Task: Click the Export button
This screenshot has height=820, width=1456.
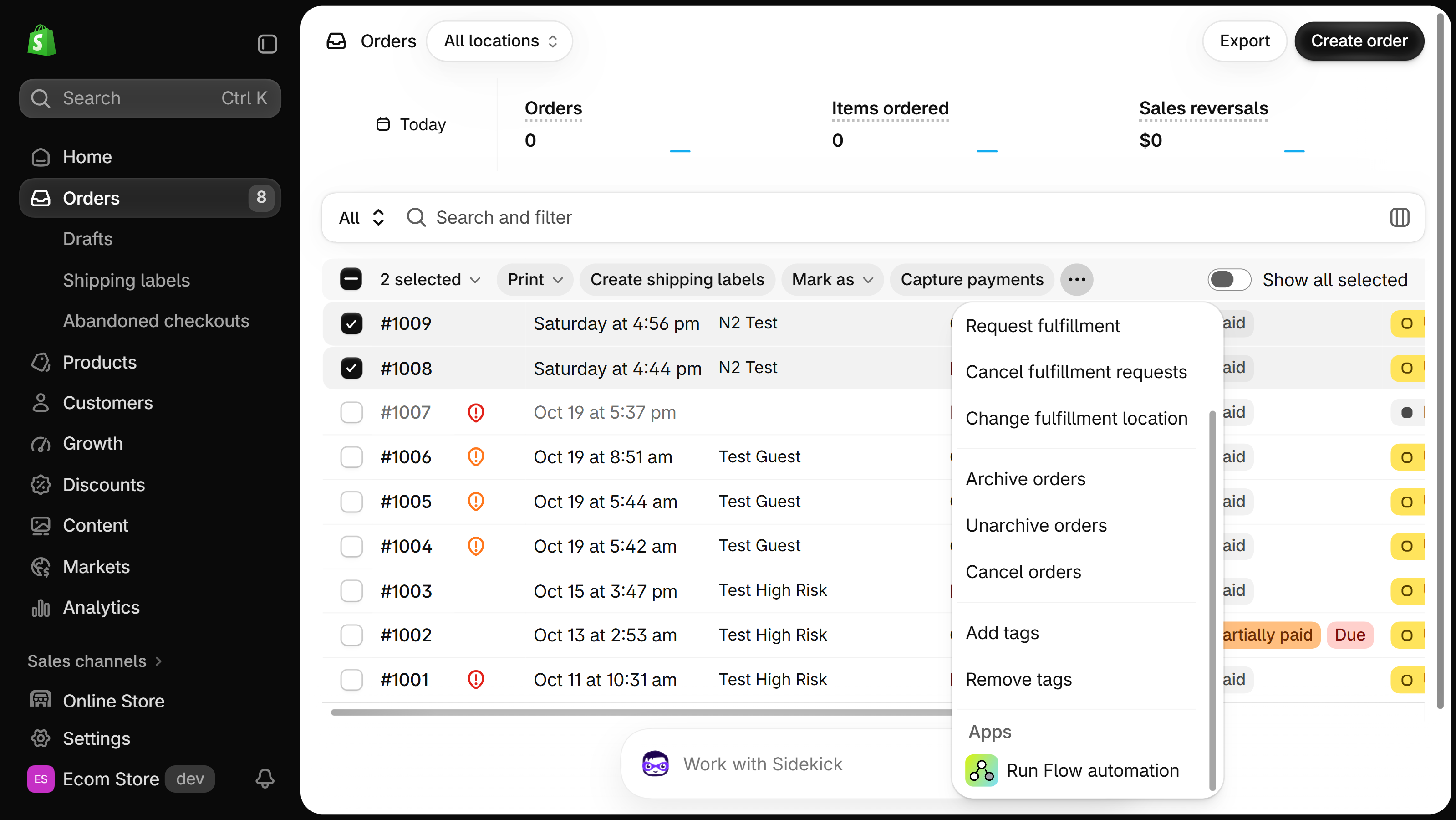Action: (x=1245, y=41)
